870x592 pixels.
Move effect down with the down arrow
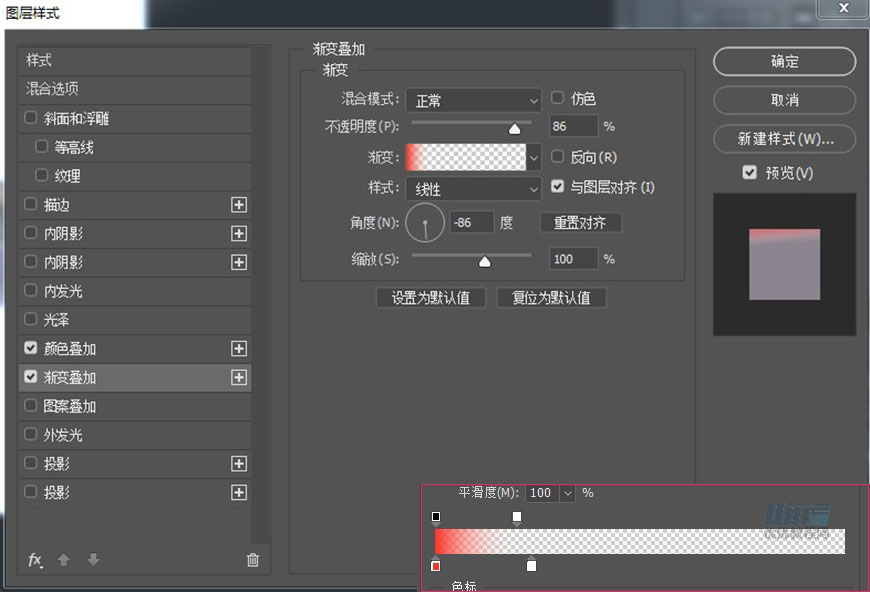pyautogui.click(x=93, y=560)
